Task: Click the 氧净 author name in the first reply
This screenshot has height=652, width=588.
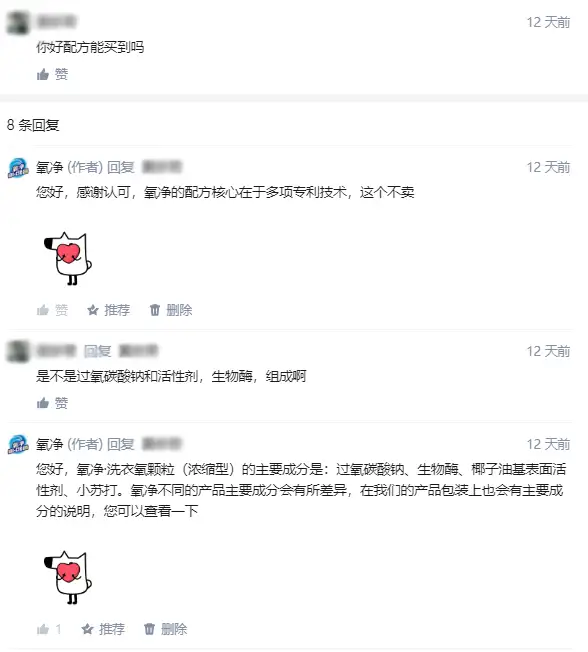Action: [x=49, y=167]
